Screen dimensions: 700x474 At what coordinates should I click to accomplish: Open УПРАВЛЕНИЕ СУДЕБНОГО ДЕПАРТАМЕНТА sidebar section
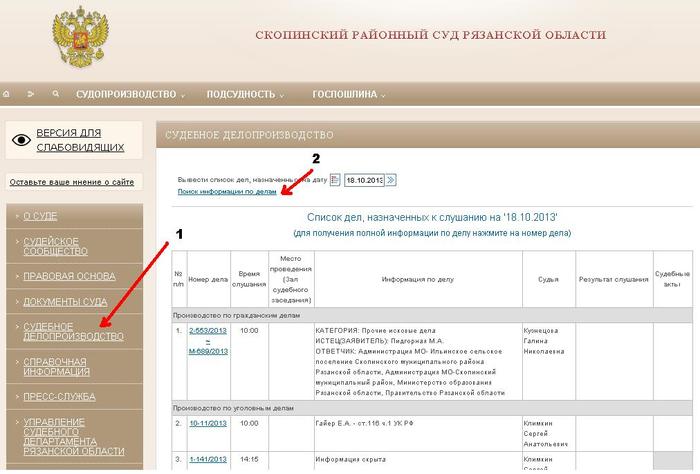point(74,437)
